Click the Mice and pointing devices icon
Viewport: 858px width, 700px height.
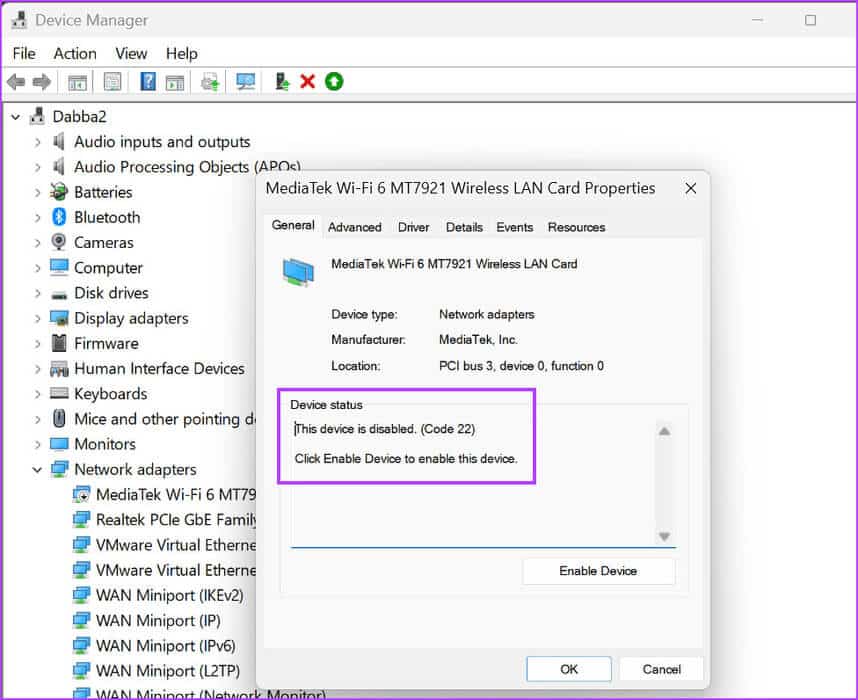pos(59,419)
